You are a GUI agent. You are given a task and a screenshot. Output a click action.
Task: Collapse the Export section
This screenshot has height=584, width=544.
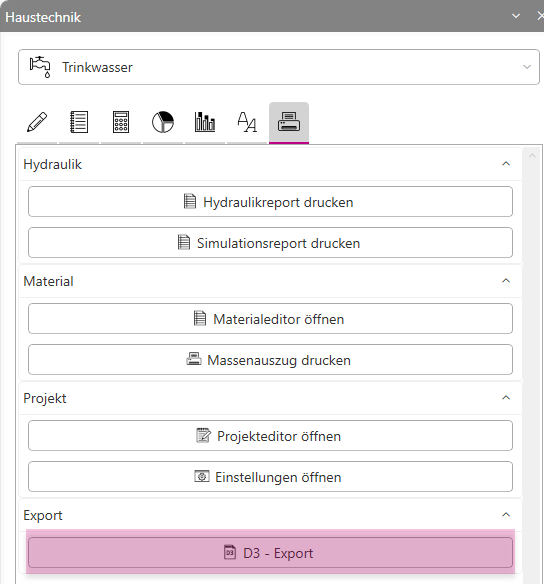[x=506, y=515]
